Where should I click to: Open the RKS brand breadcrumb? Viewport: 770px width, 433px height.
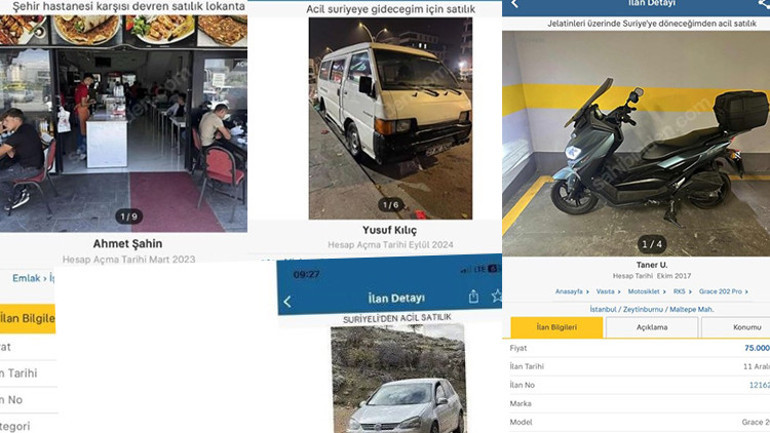click(x=679, y=292)
